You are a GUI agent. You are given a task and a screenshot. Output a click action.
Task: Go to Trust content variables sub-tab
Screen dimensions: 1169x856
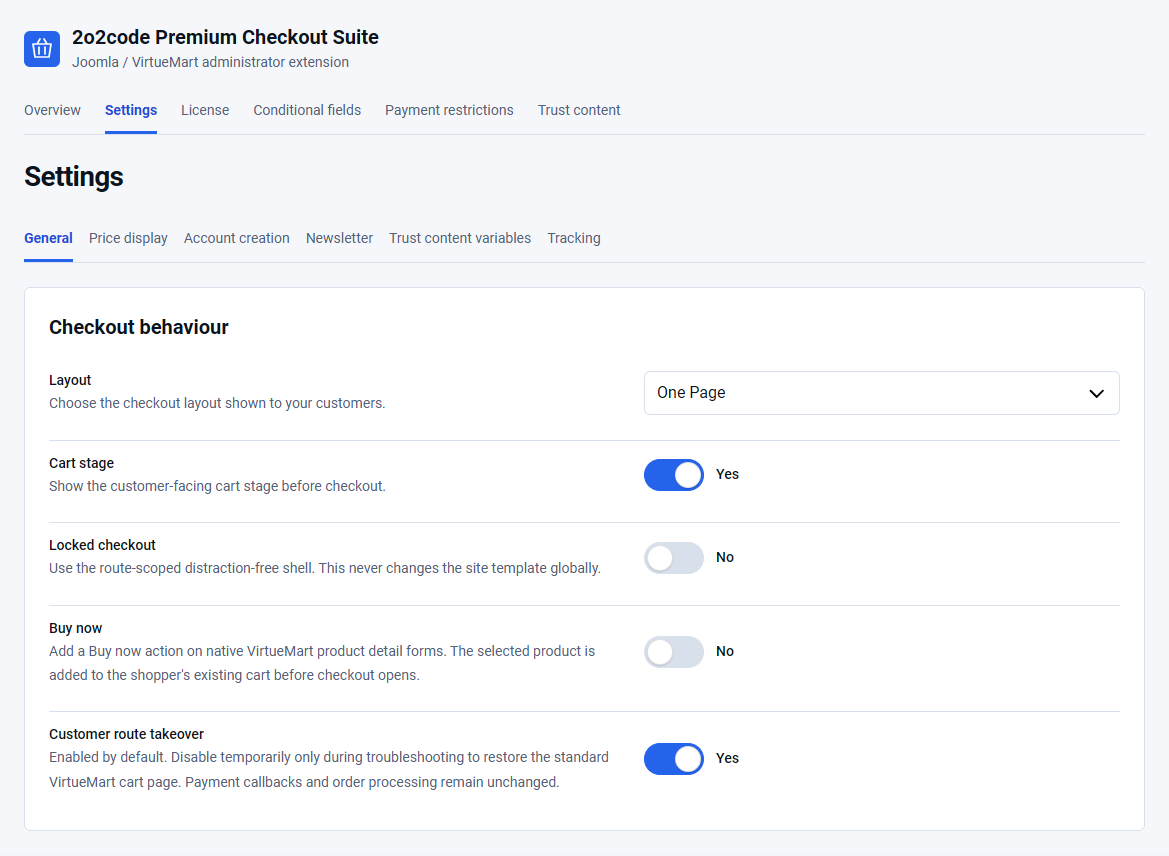click(460, 238)
